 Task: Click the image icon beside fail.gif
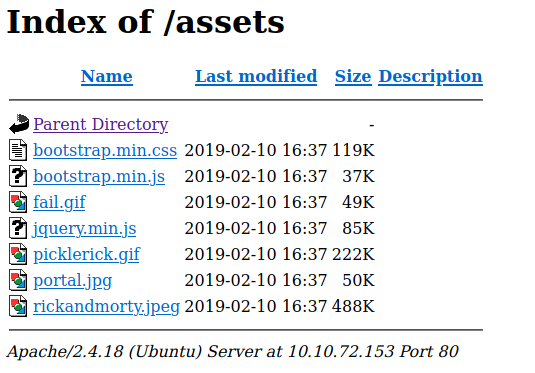18,202
